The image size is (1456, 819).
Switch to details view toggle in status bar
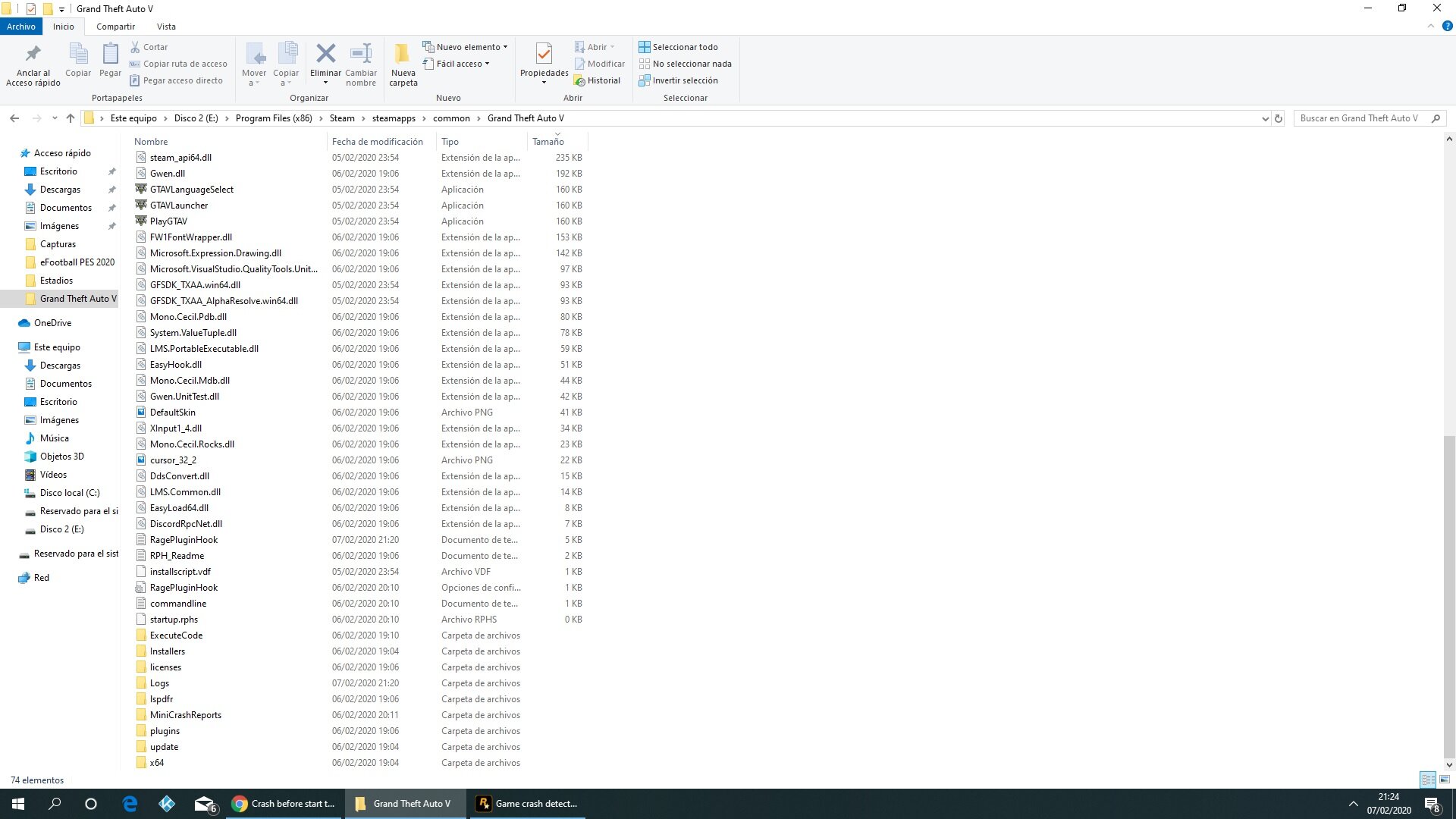click(x=1428, y=780)
